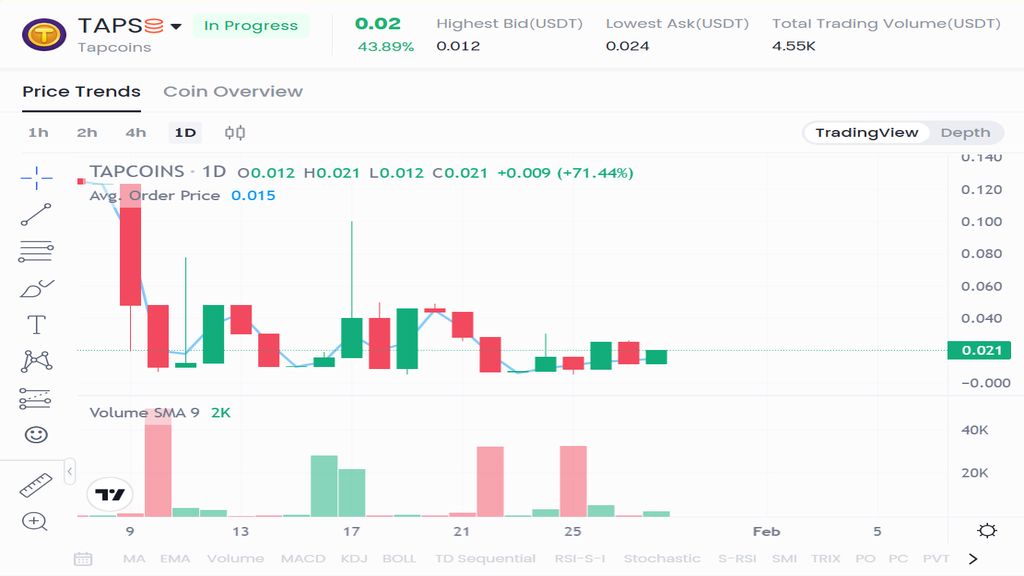The width and height of the screenshot is (1024, 576).
Task: Click the Feb label on time axis
Action: 767,532
